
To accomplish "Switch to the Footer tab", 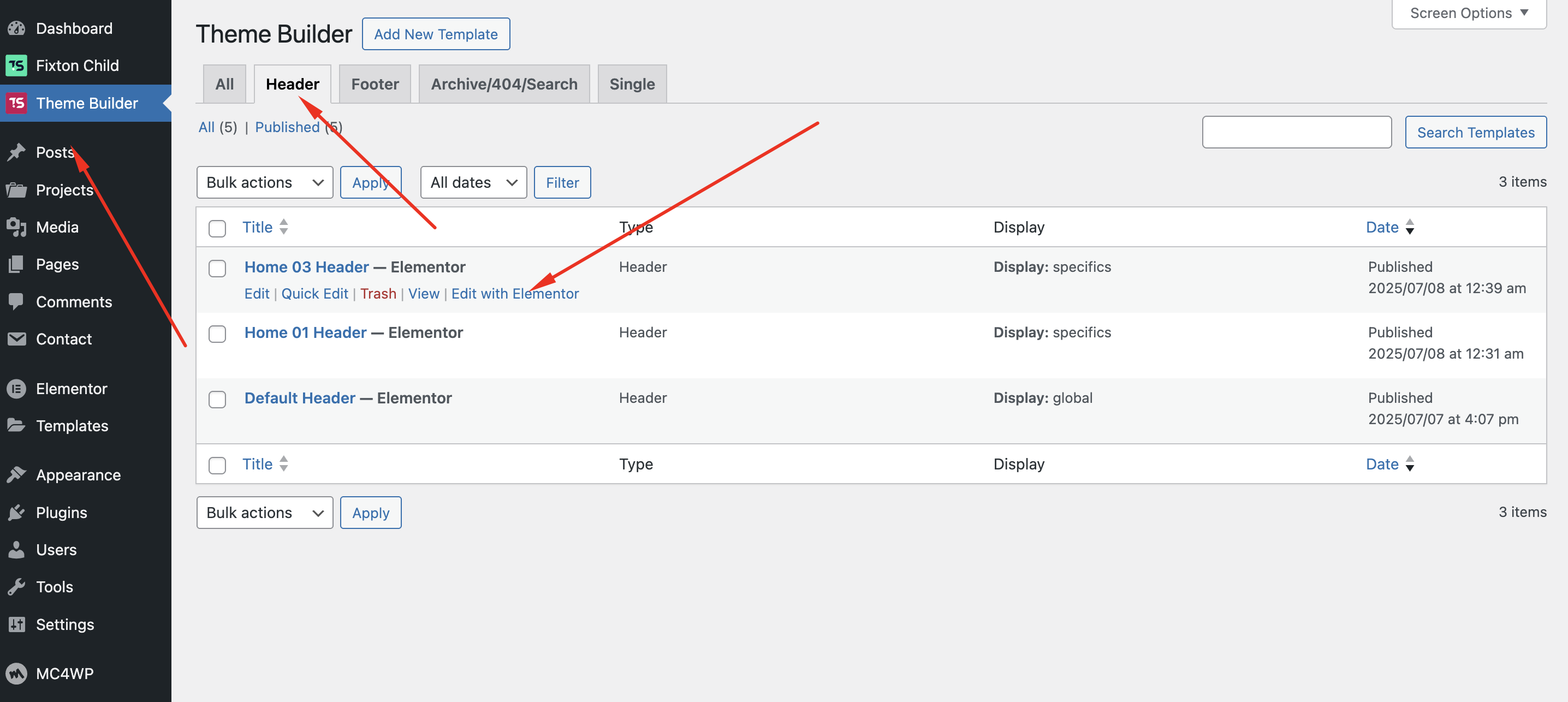I will pyautogui.click(x=375, y=84).
